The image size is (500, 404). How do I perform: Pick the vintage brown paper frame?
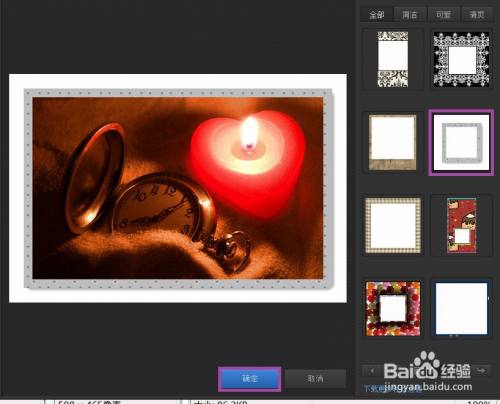(x=393, y=142)
